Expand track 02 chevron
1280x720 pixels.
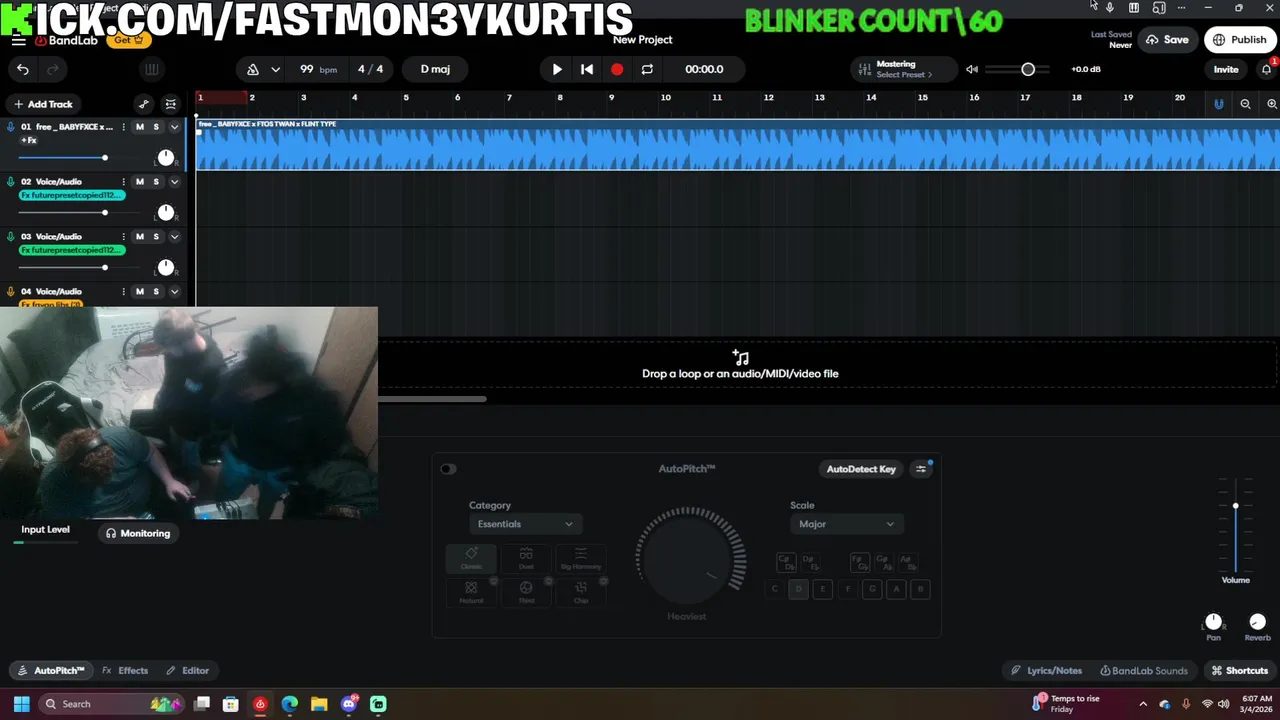pos(174,182)
